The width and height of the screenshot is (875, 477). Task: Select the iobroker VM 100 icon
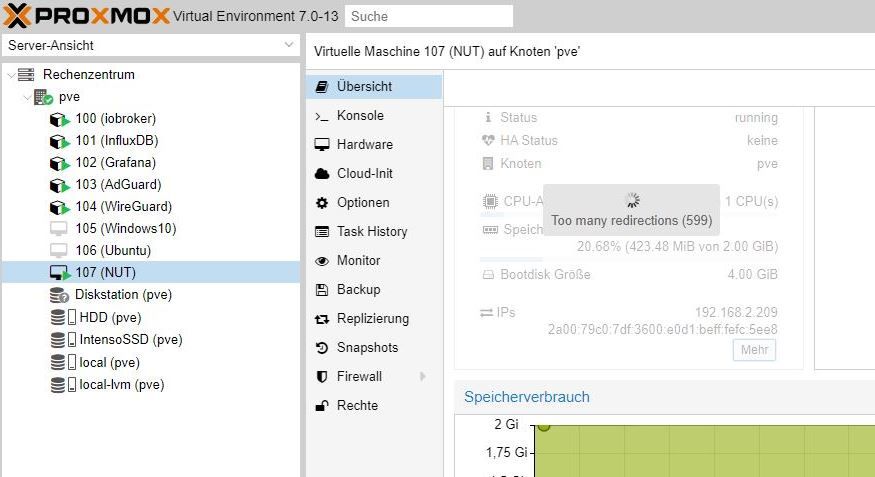pos(60,119)
